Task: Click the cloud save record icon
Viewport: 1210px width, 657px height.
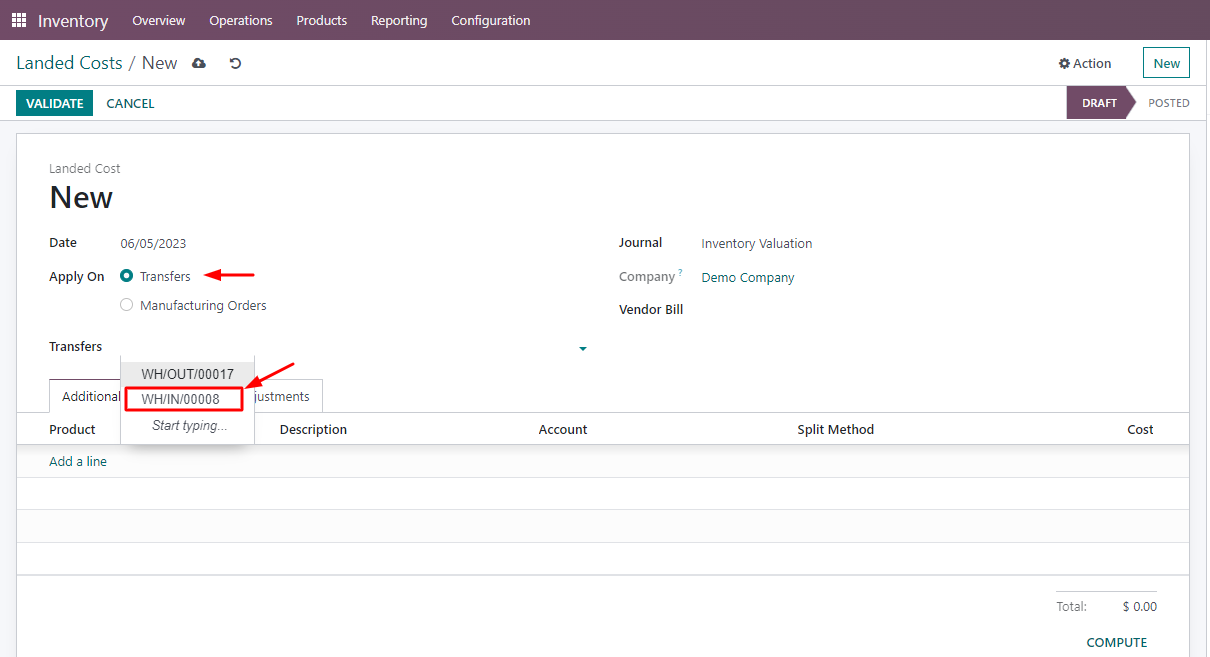Action: (x=199, y=63)
